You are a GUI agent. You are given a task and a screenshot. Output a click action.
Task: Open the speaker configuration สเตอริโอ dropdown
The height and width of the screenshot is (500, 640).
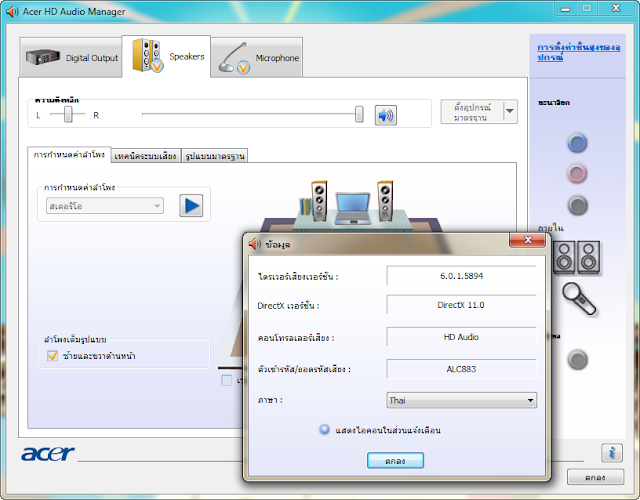(x=105, y=206)
